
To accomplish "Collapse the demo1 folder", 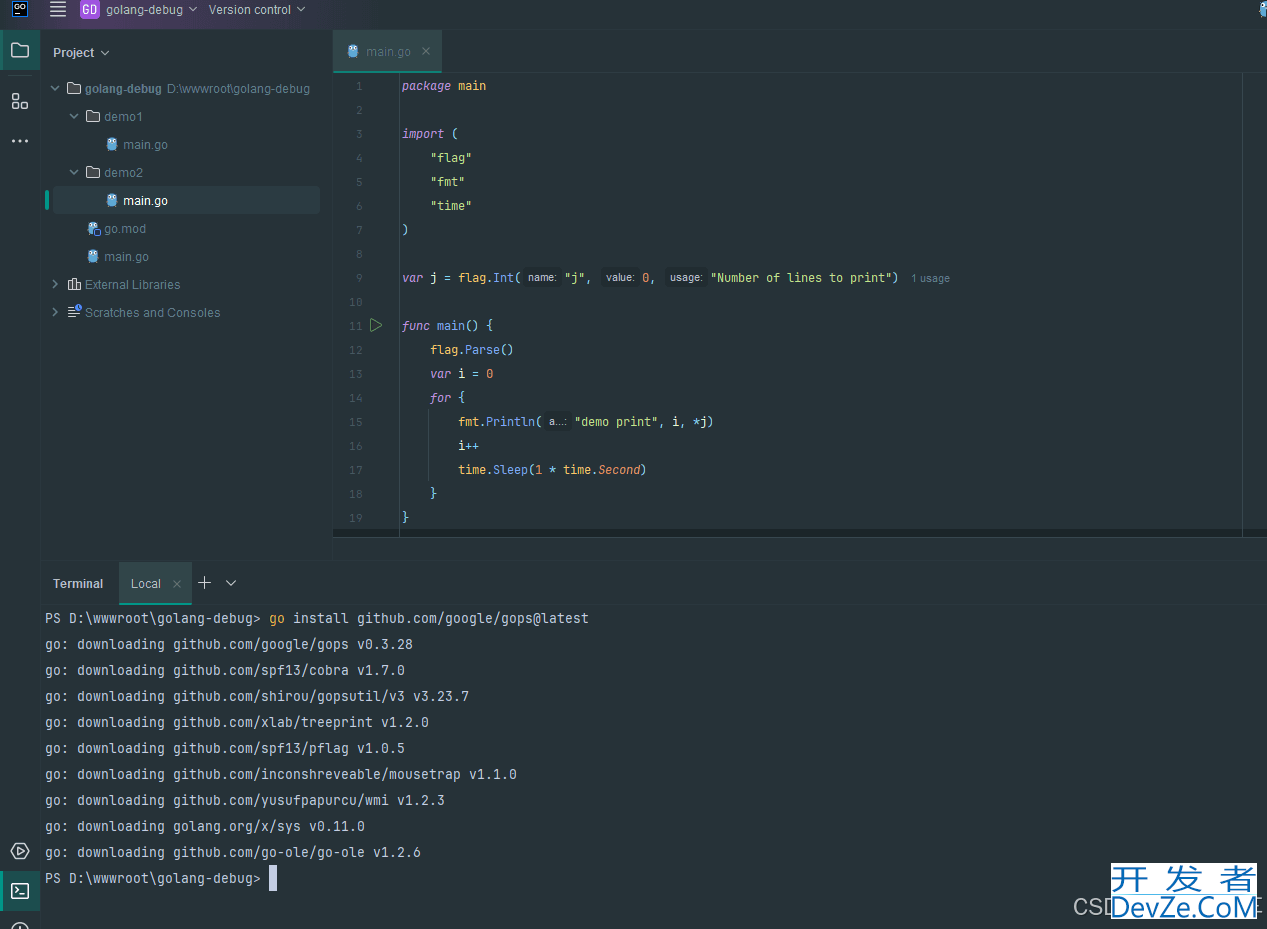I will tap(74, 116).
